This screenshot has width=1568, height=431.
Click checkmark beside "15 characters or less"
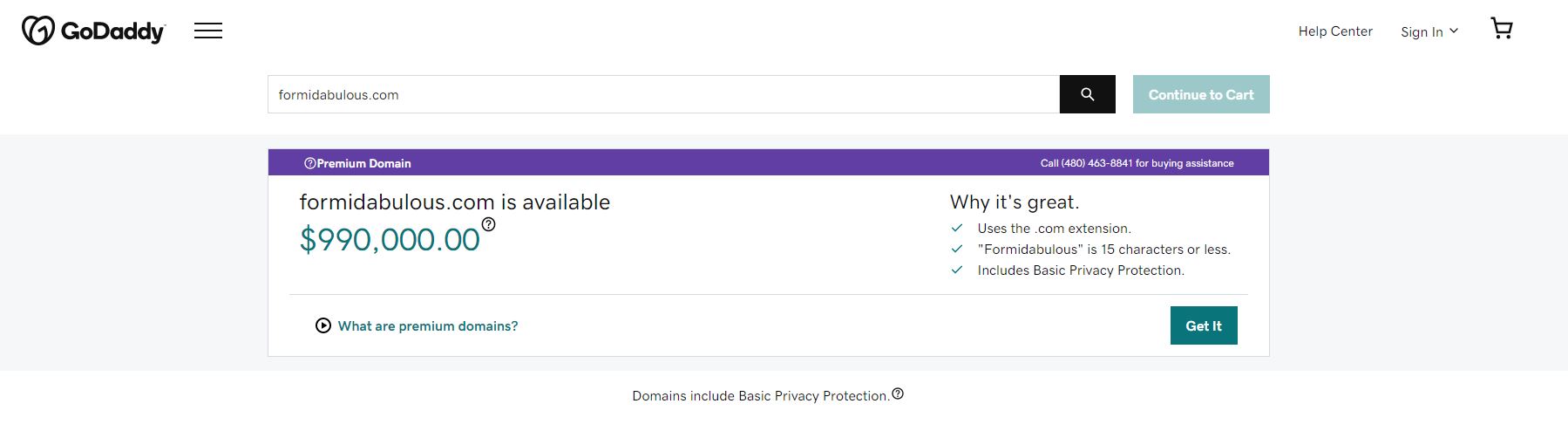coord(957,250)
